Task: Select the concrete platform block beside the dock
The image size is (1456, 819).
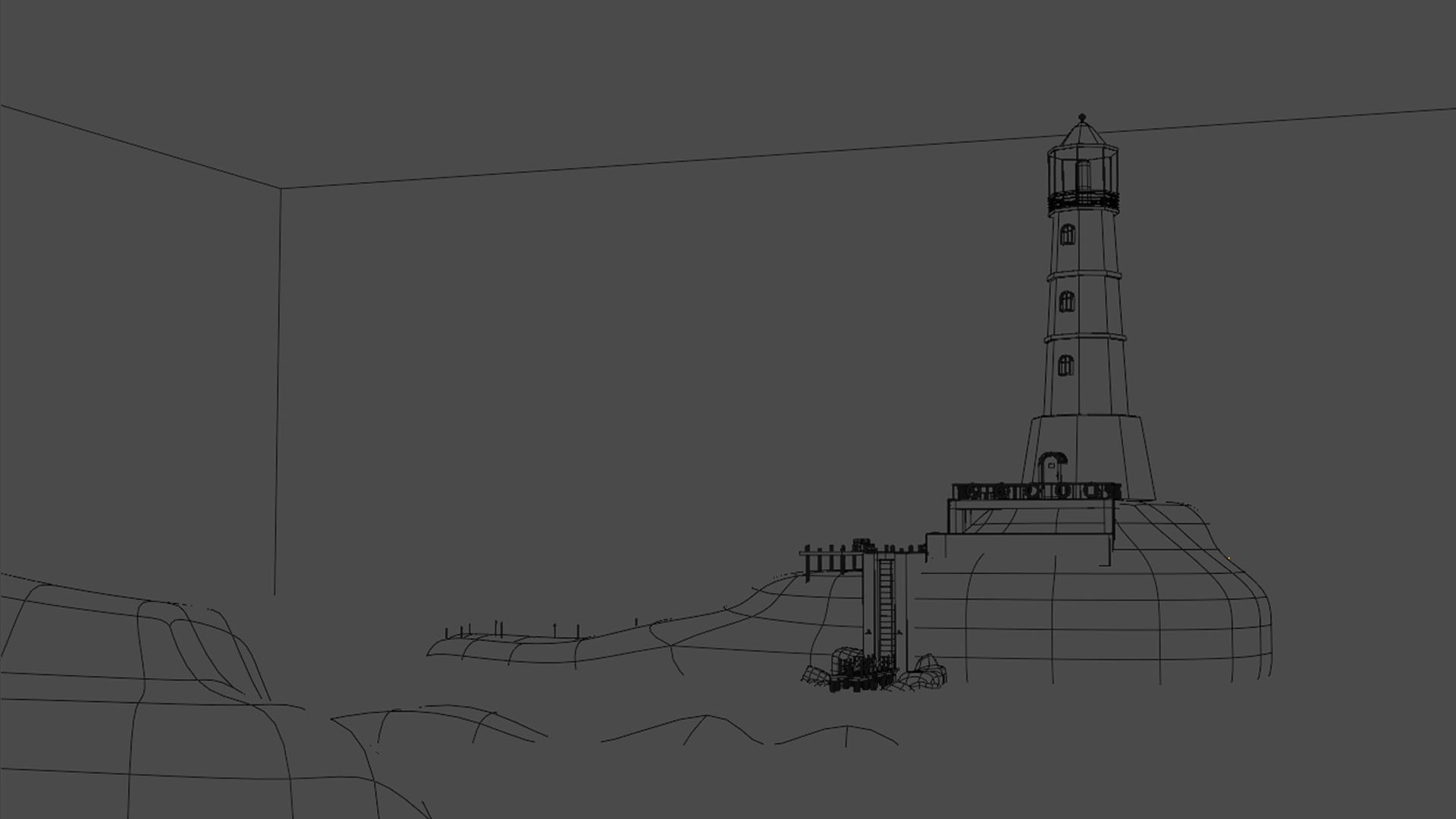Action: pos(1016,548)
